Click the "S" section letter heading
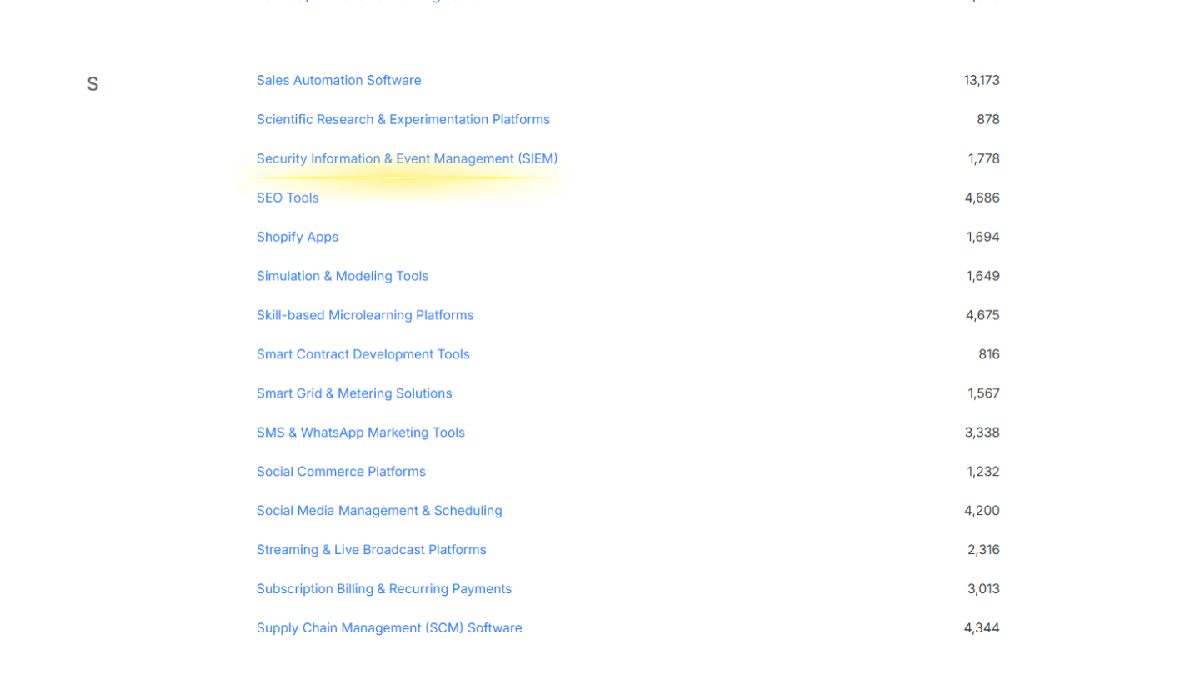1200x675 pixels. (x=92, y=84)
